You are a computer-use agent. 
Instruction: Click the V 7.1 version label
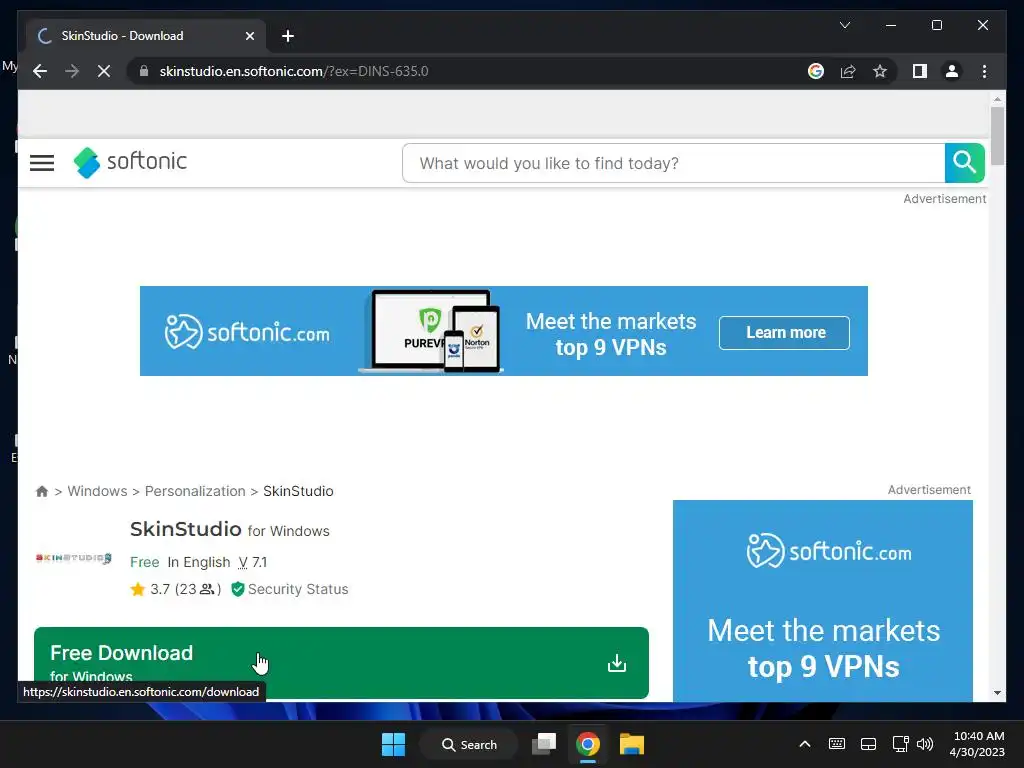click(x=253, y=562)
